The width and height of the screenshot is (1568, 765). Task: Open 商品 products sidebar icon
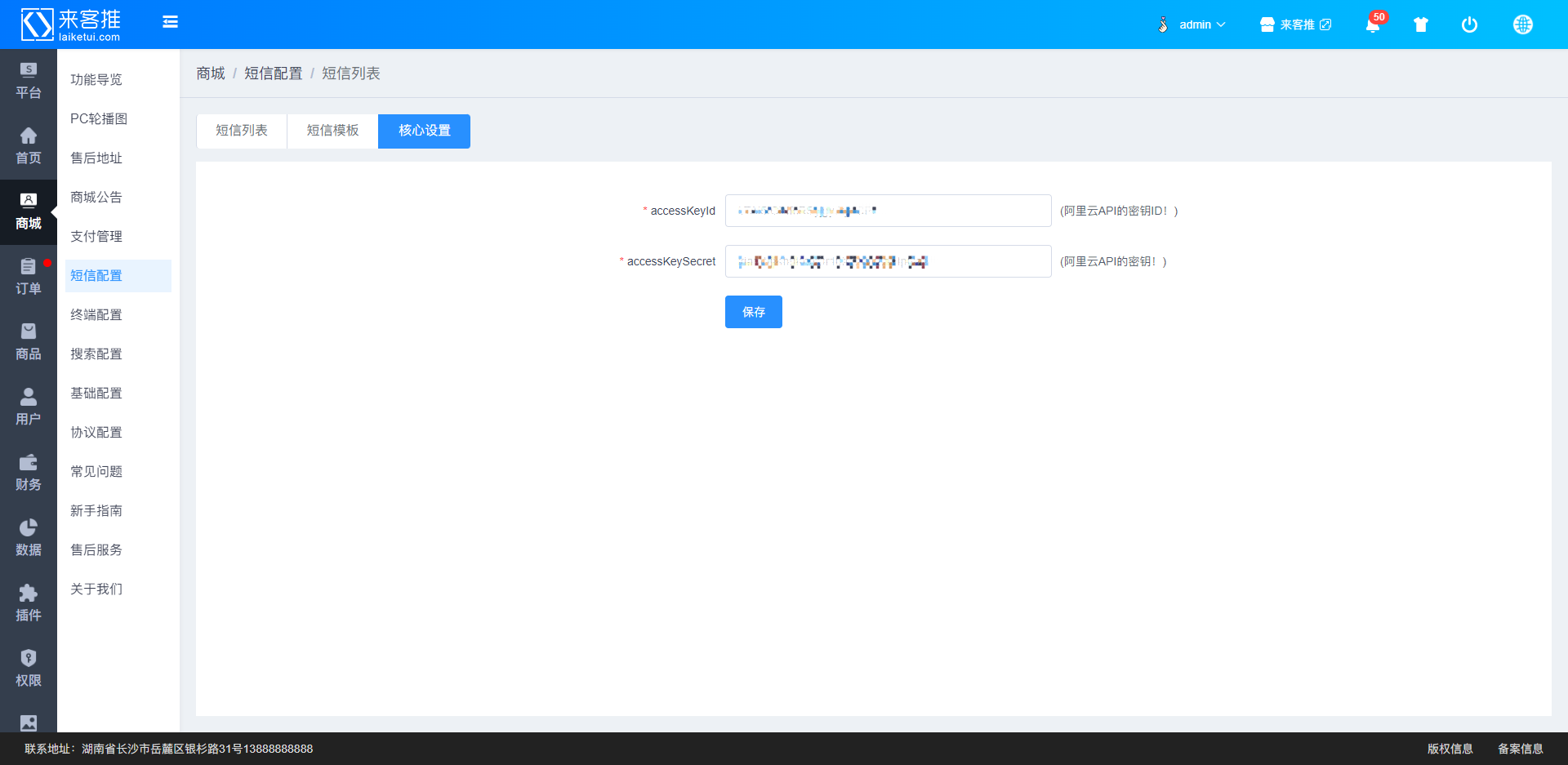(29, 343)
